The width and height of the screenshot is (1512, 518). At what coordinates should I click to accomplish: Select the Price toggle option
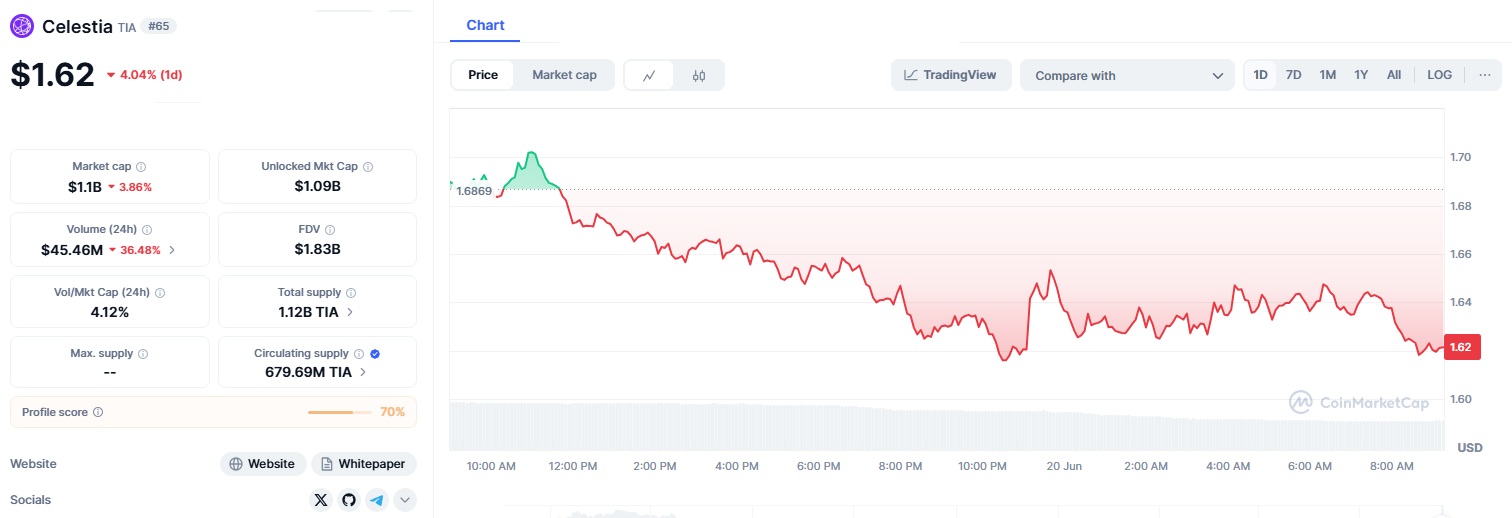tap(483, 75)
